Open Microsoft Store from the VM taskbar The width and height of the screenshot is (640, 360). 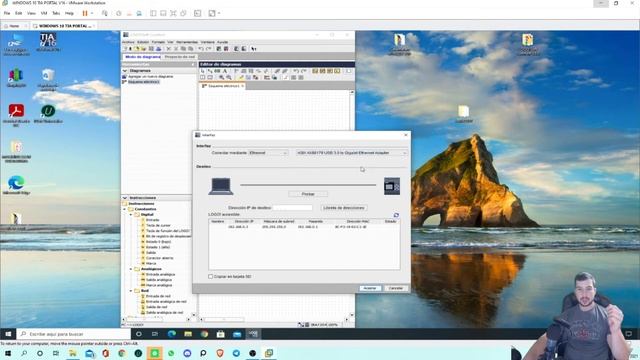tap(220, 334)
